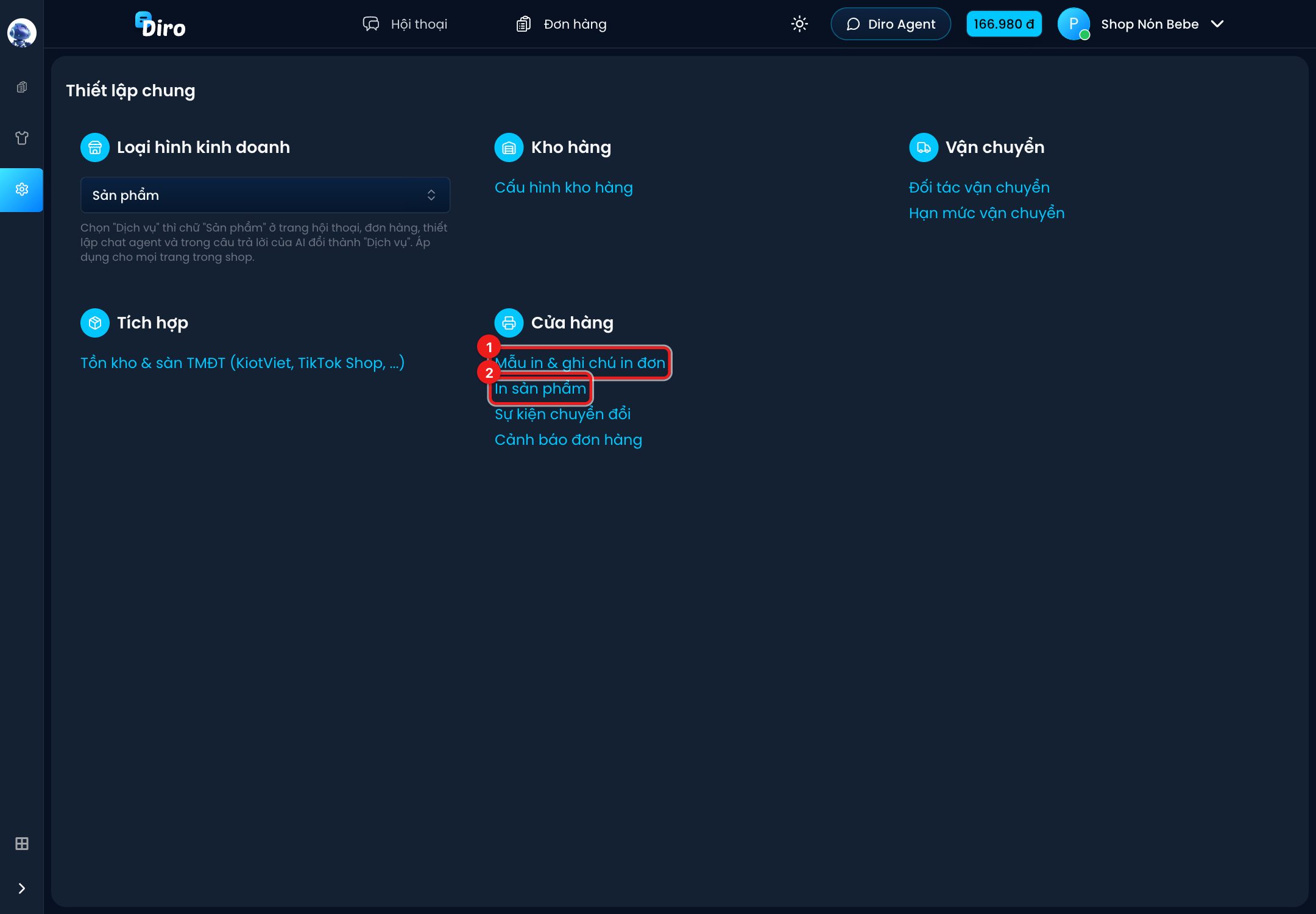Open the Hội thoại tab
1316x914 pixels.
405,24
